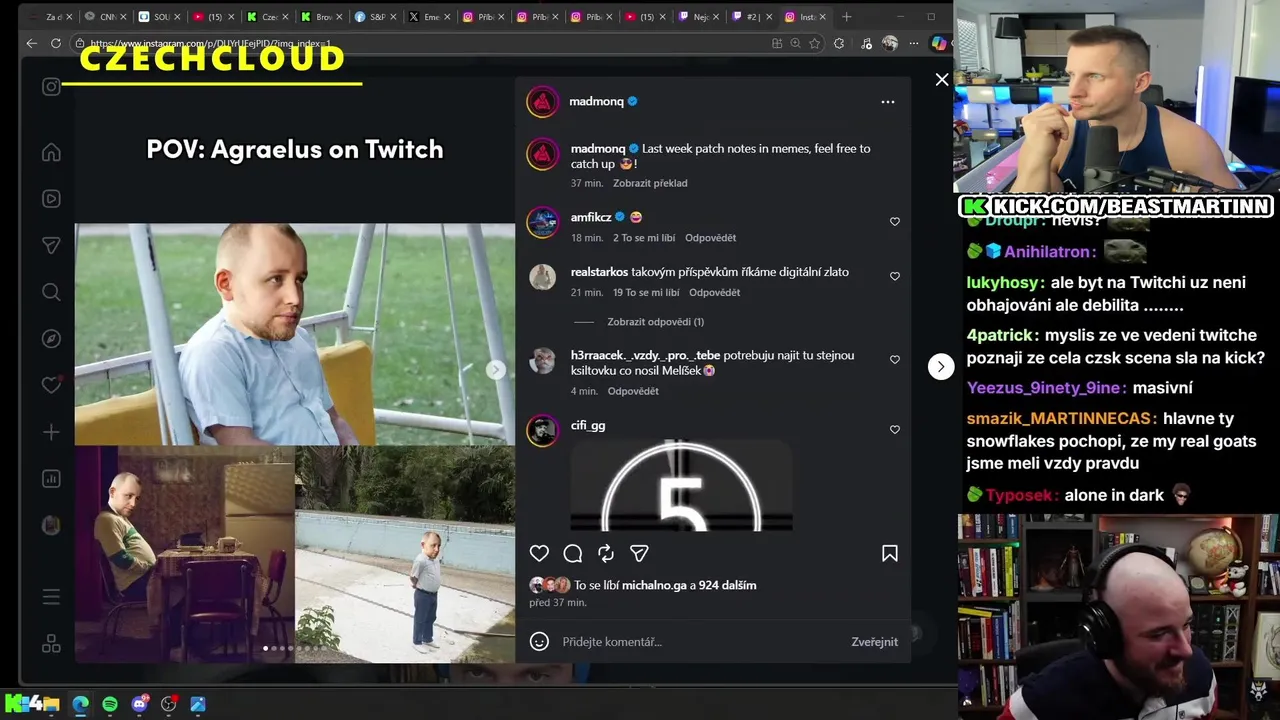
Task: Click the comment bubble icon under post
Action: point(573,553)
